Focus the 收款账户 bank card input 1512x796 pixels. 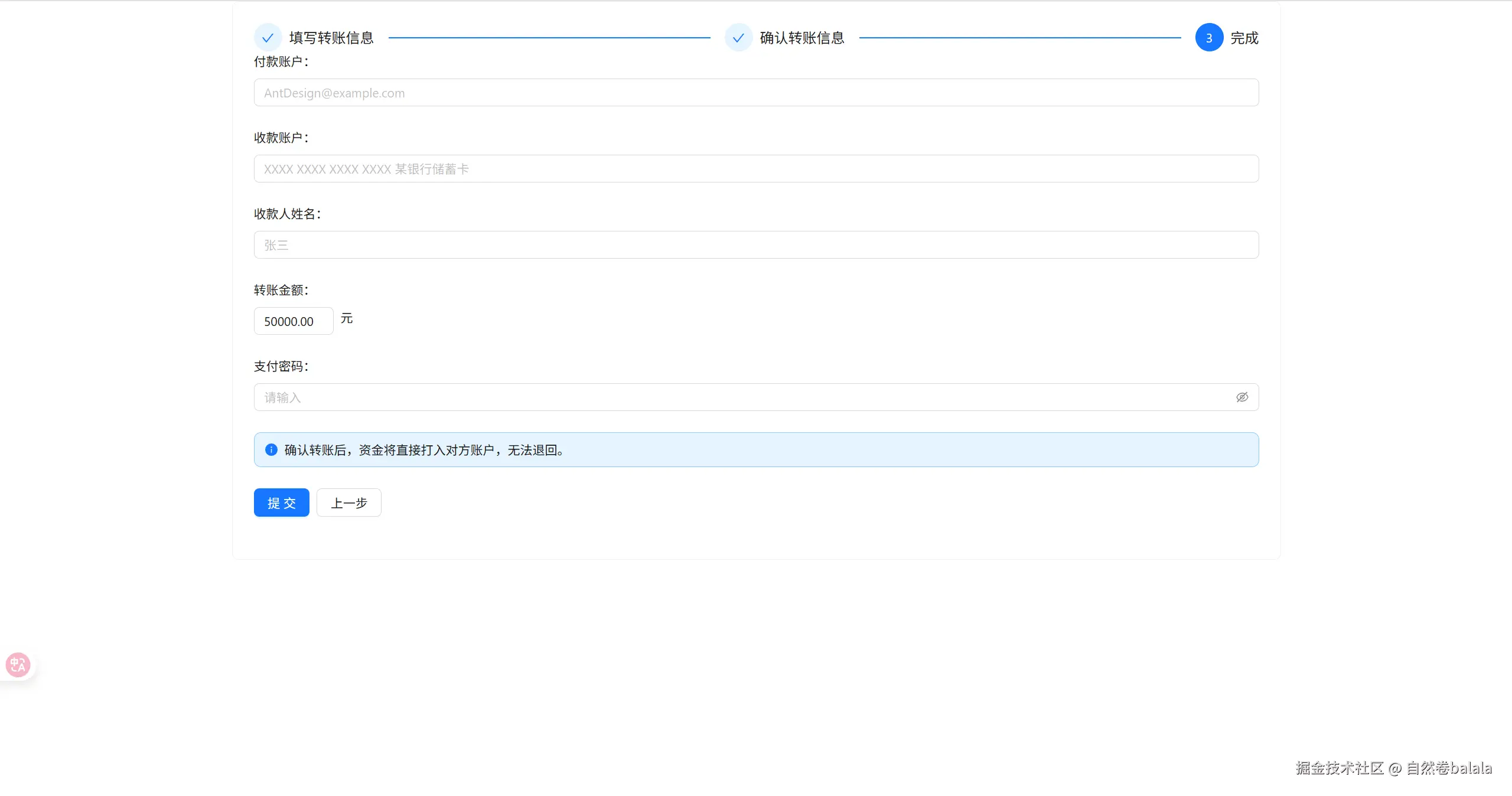(x=756, y=169)
